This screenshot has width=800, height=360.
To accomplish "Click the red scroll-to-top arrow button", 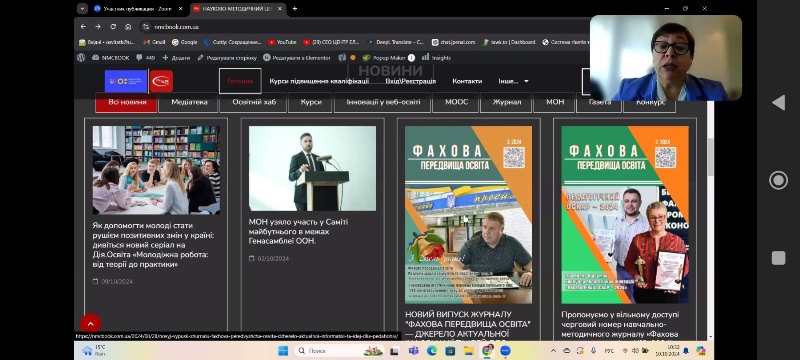I will point(90,324).
